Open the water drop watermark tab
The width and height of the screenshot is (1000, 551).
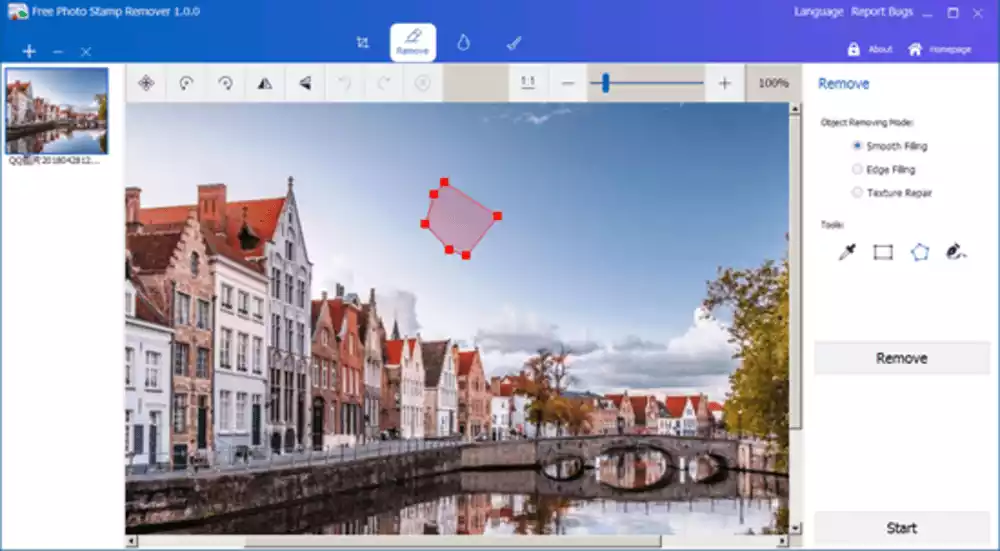coord(464,43)
